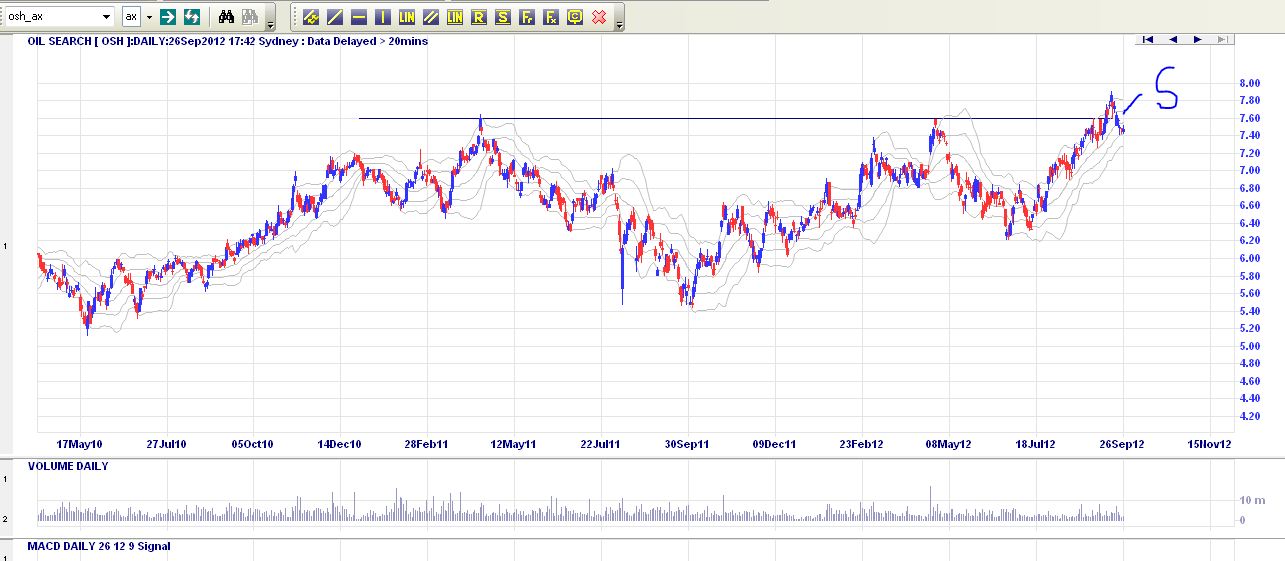Click the 18Jul12 date axis label
Image resolution: width=1285 pixels, height=561 pixels.
(x=1036, y=444)
